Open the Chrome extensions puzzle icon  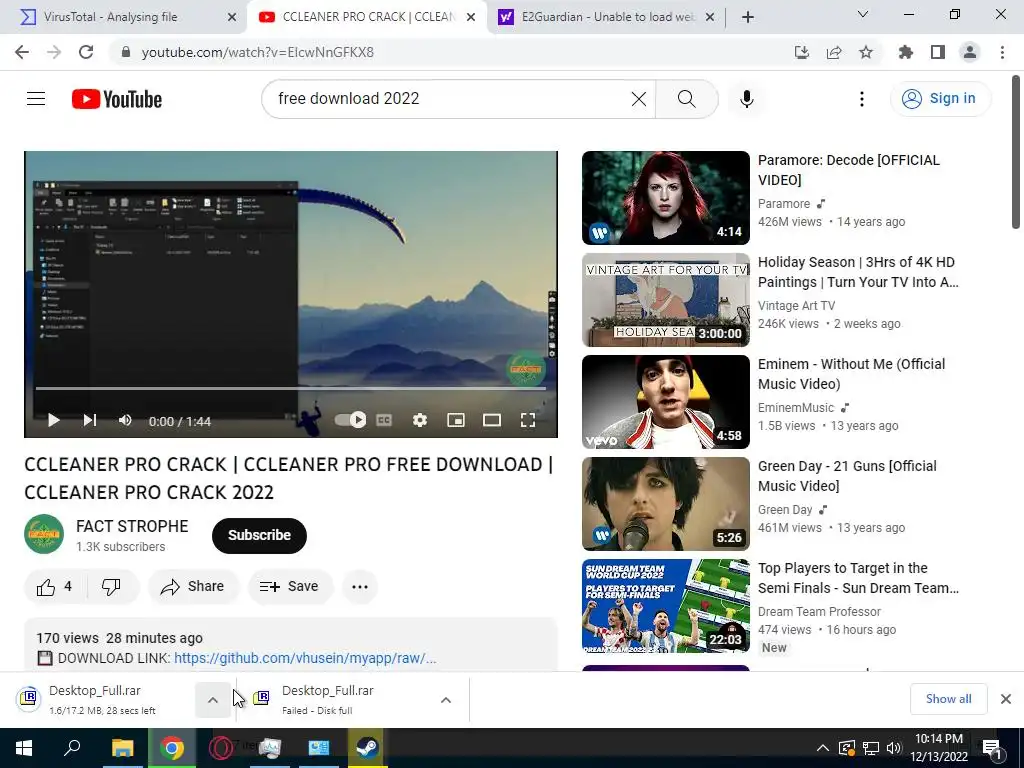point(906,52)
